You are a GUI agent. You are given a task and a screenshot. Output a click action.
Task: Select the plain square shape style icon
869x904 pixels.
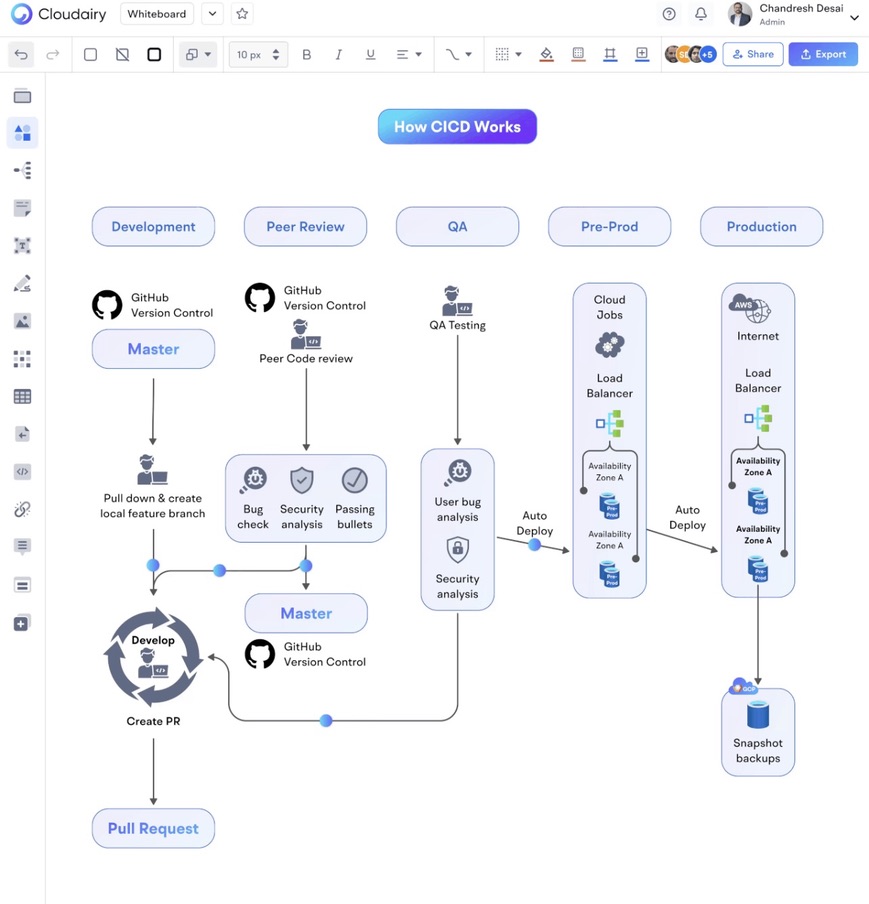tap(91, 55)
